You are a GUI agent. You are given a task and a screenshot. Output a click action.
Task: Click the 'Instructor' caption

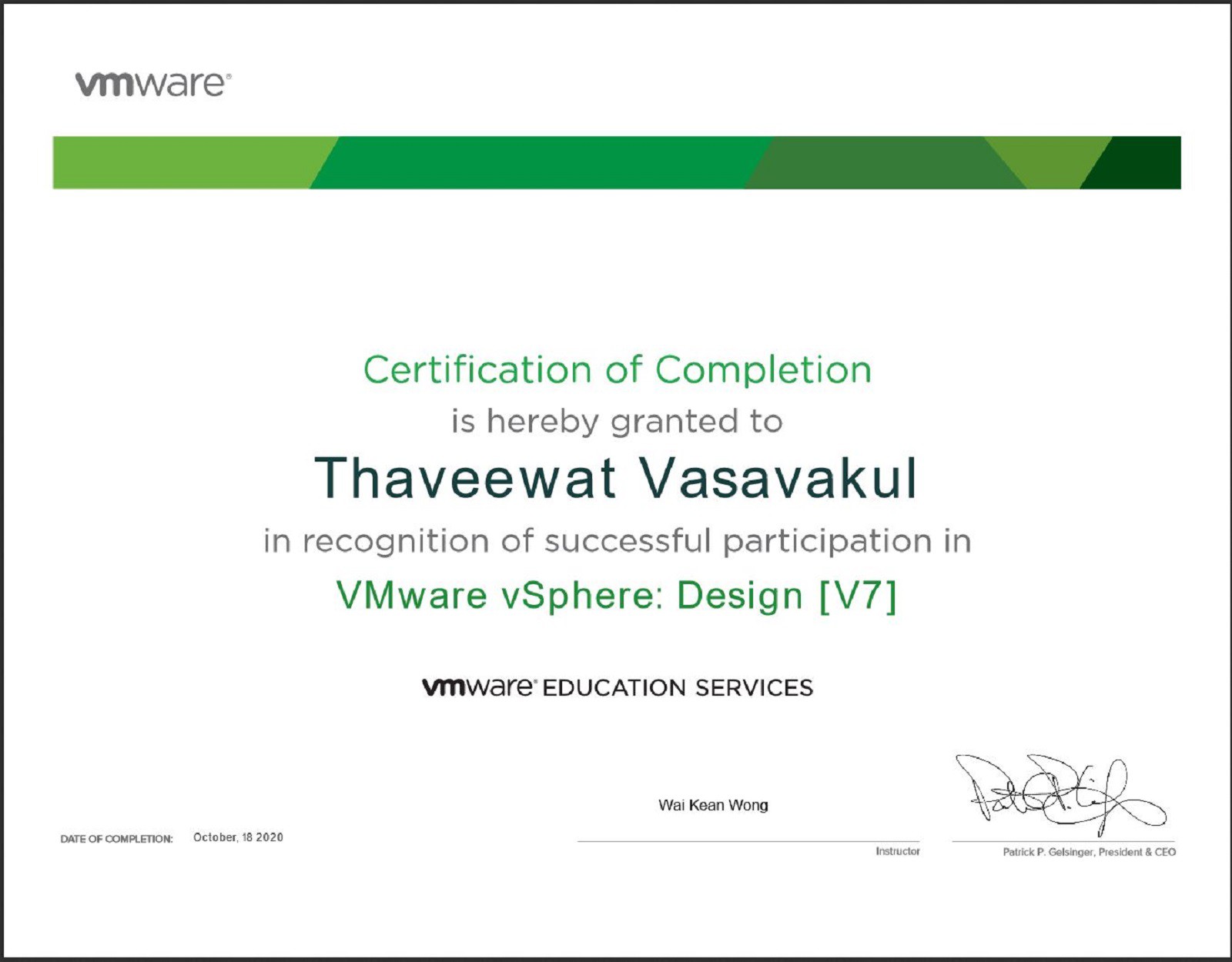[898, 851]
